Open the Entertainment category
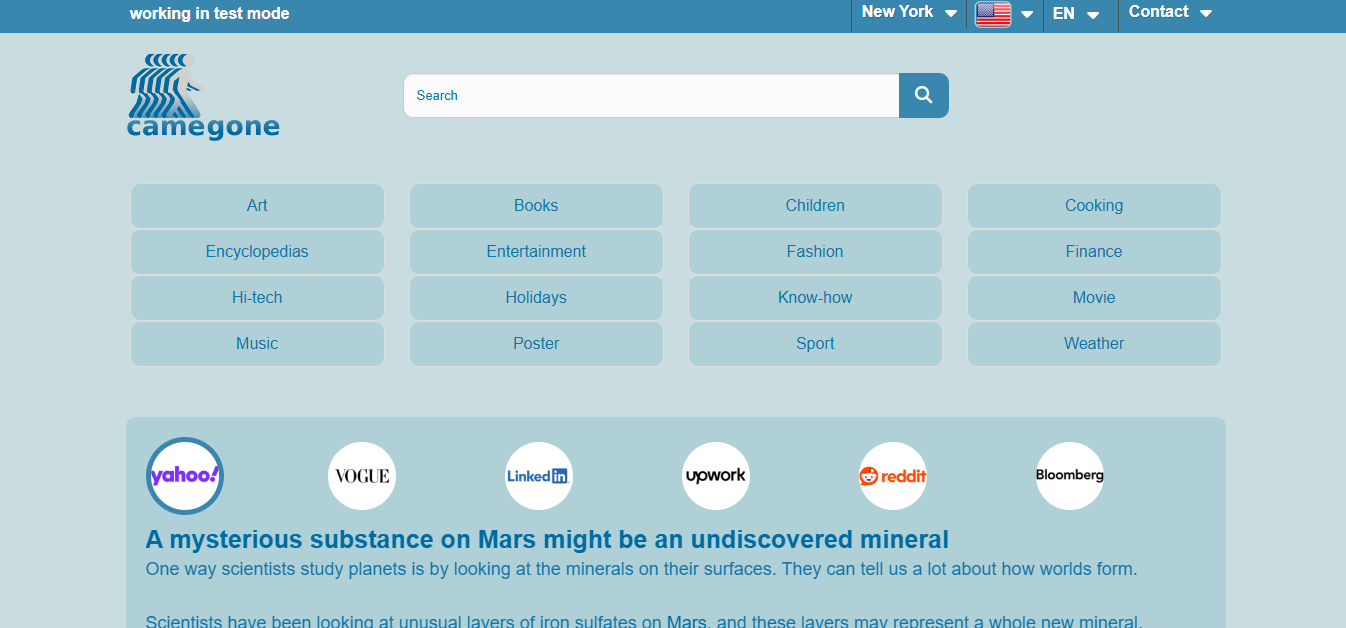Image resolution: width=1346 pixels, height=628 pixels. (536, 252)
